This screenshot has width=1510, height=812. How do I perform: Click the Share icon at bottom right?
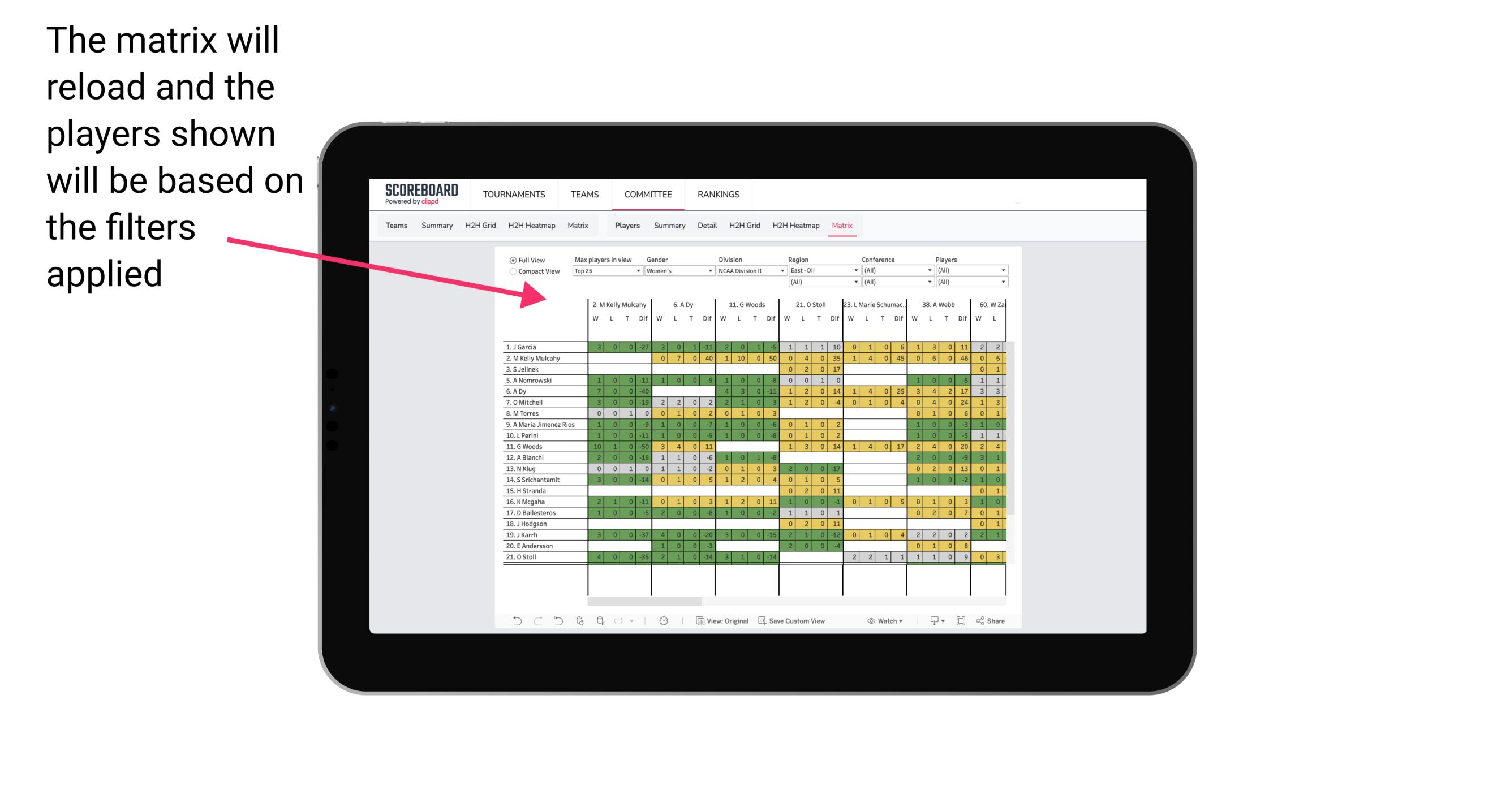coord(993,621)
